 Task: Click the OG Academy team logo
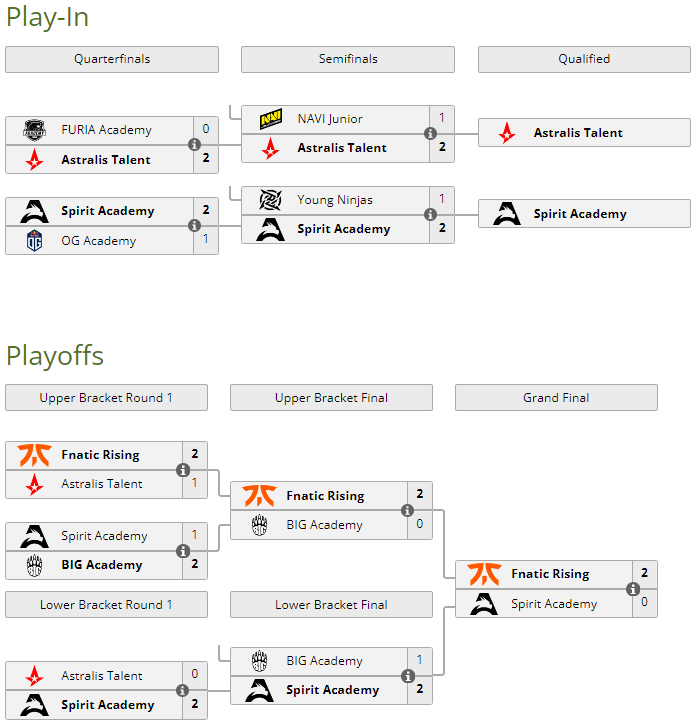[35, 241]
